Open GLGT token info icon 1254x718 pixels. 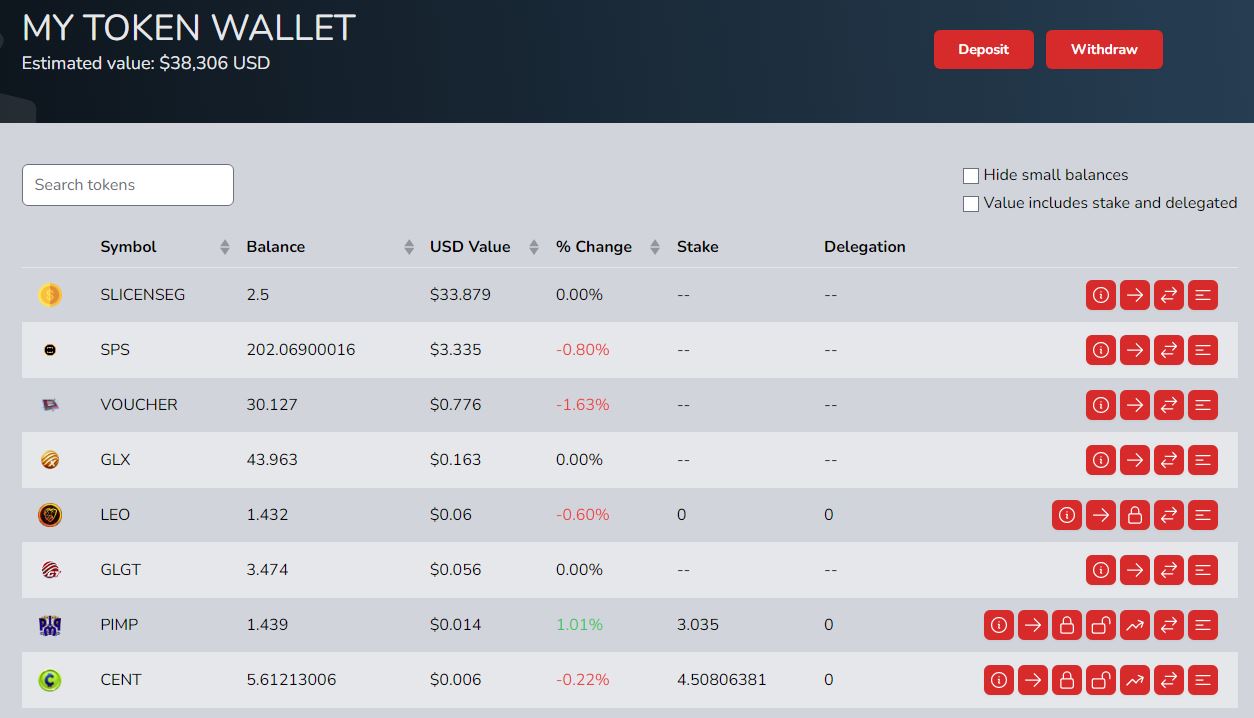[1100, 570]
